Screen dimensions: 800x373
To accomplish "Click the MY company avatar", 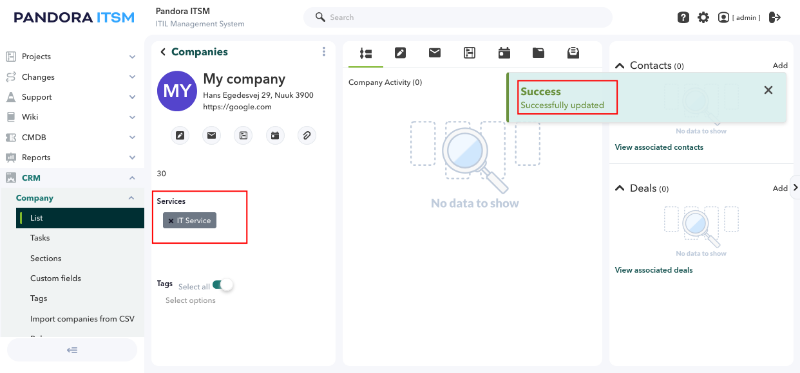I will pyautogui.click(x=177, y=91).
